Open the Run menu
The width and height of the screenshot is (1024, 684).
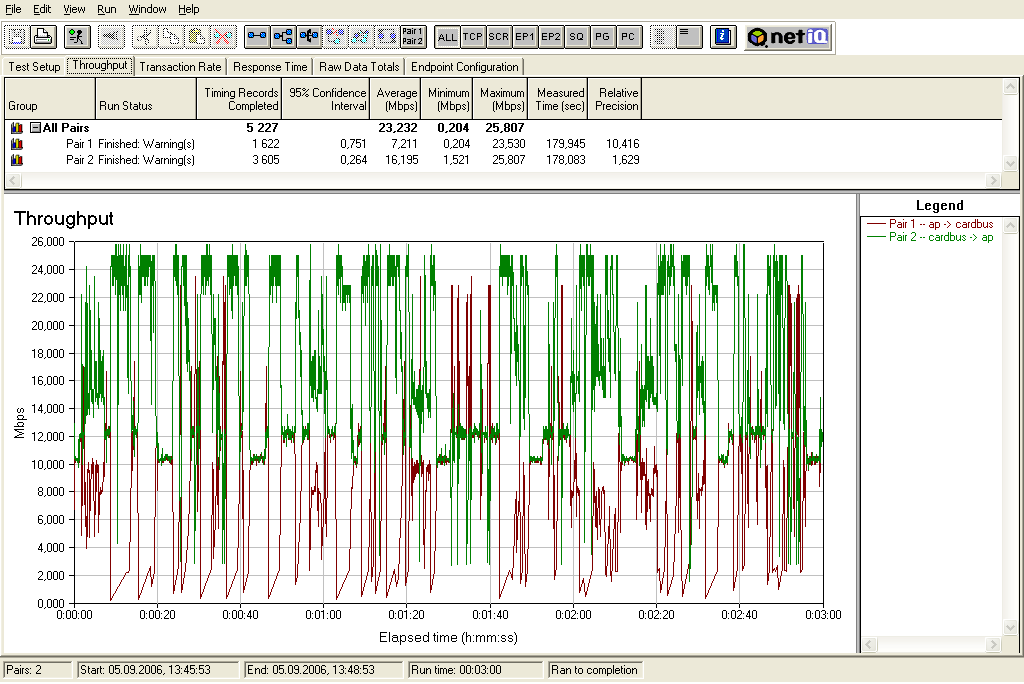[106, 9]
